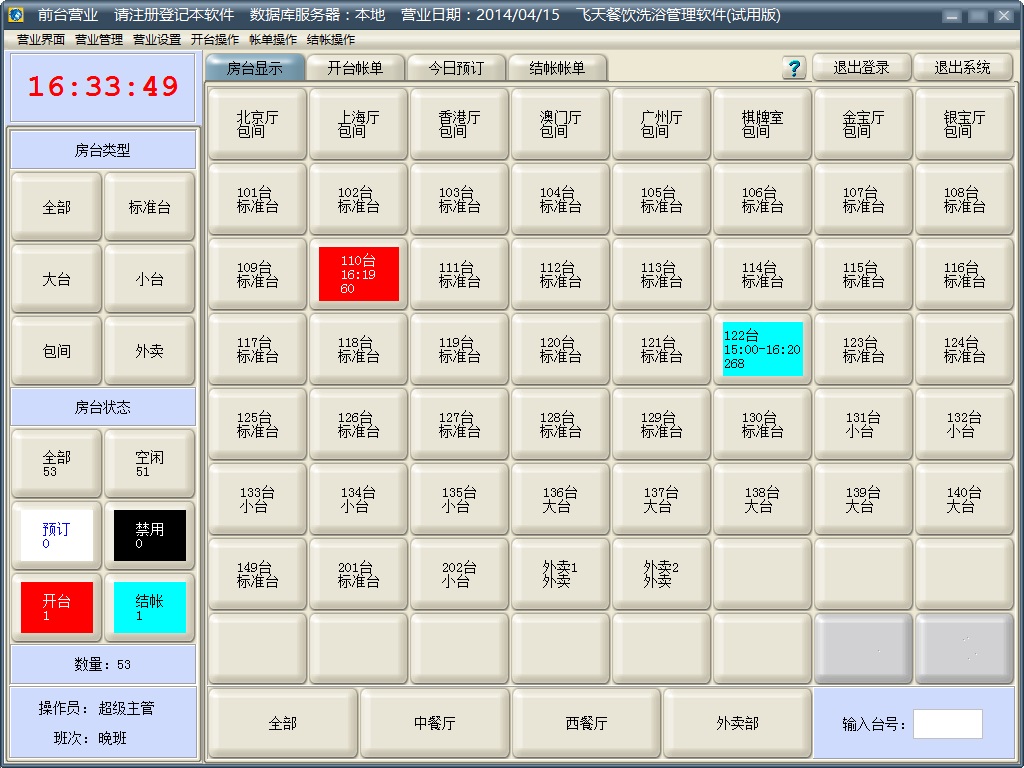Screen dimensions: 1024x768
Task: Show tables in the 中餐厅 area
Action: (x=435, y=723)
